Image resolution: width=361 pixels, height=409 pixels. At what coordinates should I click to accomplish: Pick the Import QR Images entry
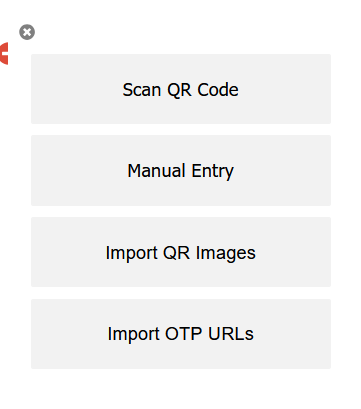(x=181, y=252)
